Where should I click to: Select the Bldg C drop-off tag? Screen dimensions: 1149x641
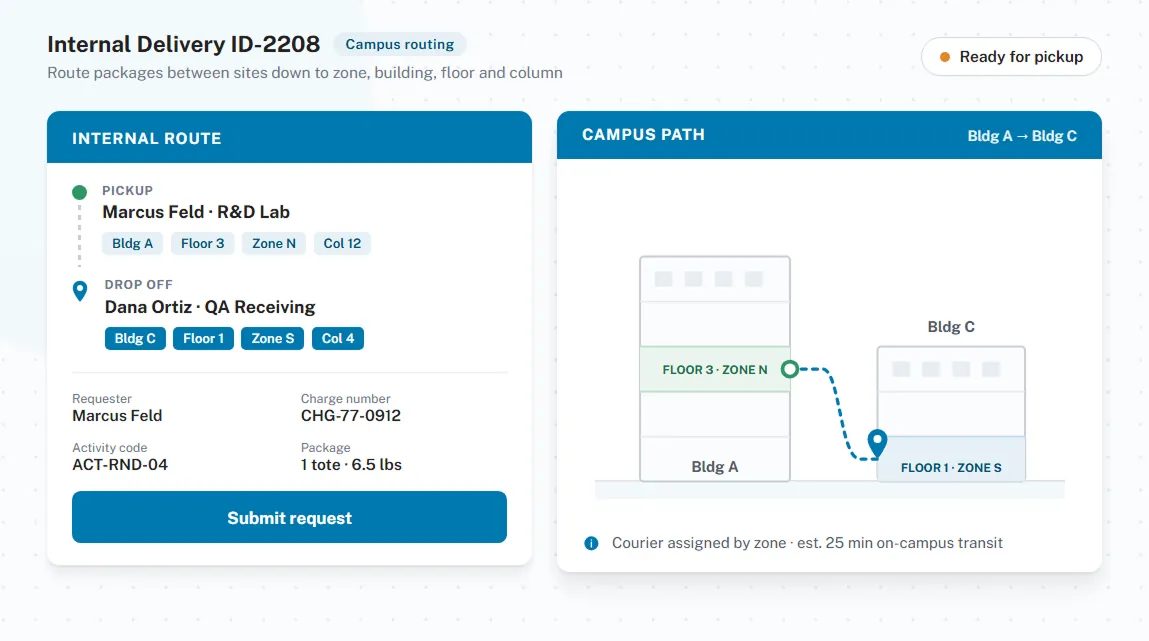tap(135, 338)
